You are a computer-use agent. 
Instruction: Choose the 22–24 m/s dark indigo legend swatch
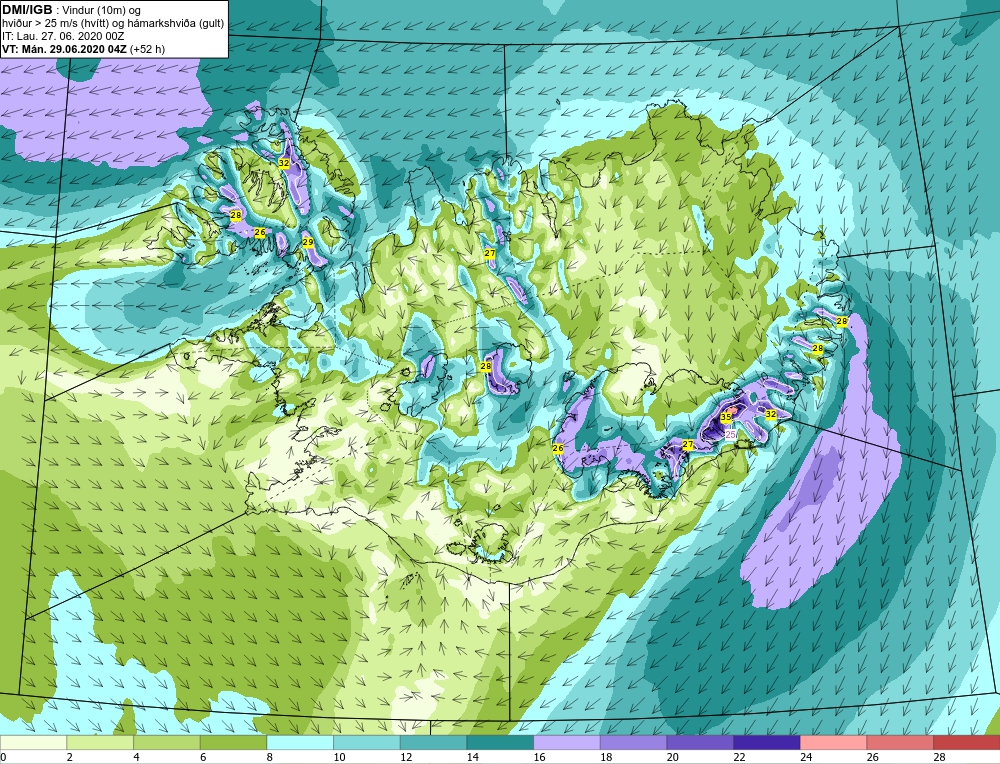click(767, 742)
